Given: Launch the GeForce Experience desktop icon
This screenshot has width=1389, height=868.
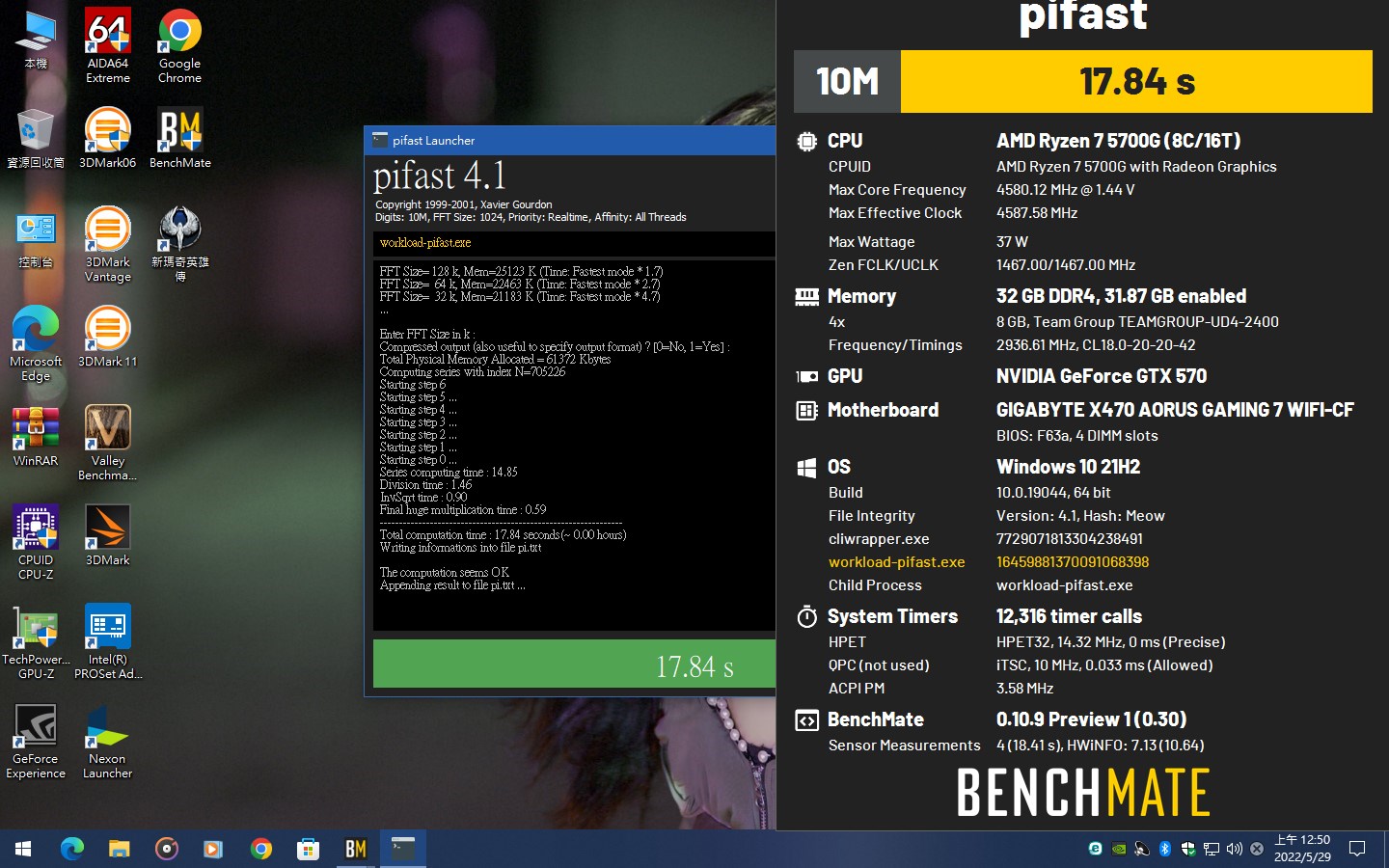Looking at the screenshot, I should 36,741.
